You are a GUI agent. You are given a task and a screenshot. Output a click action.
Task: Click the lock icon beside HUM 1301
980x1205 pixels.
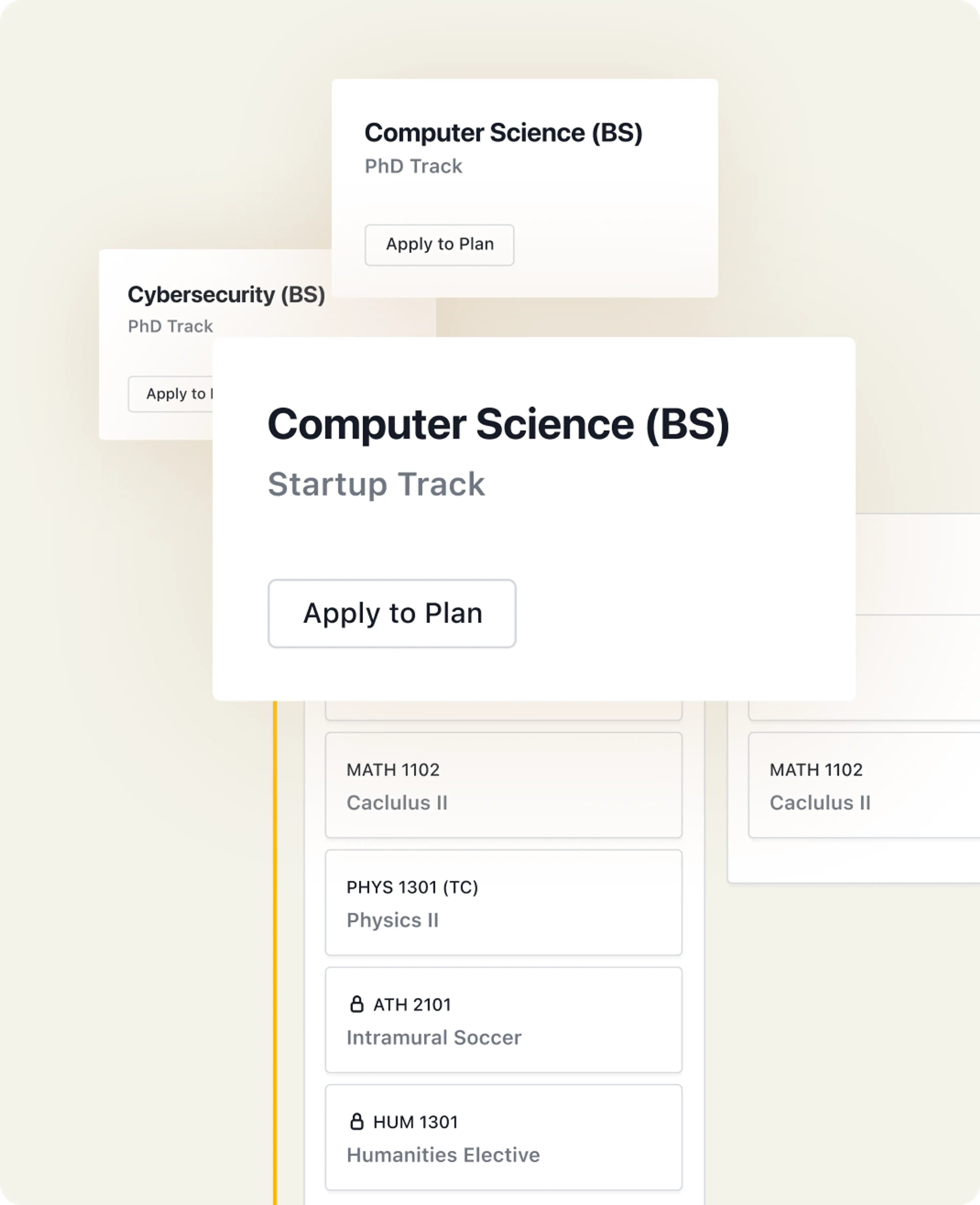(x=357, y=1122)
